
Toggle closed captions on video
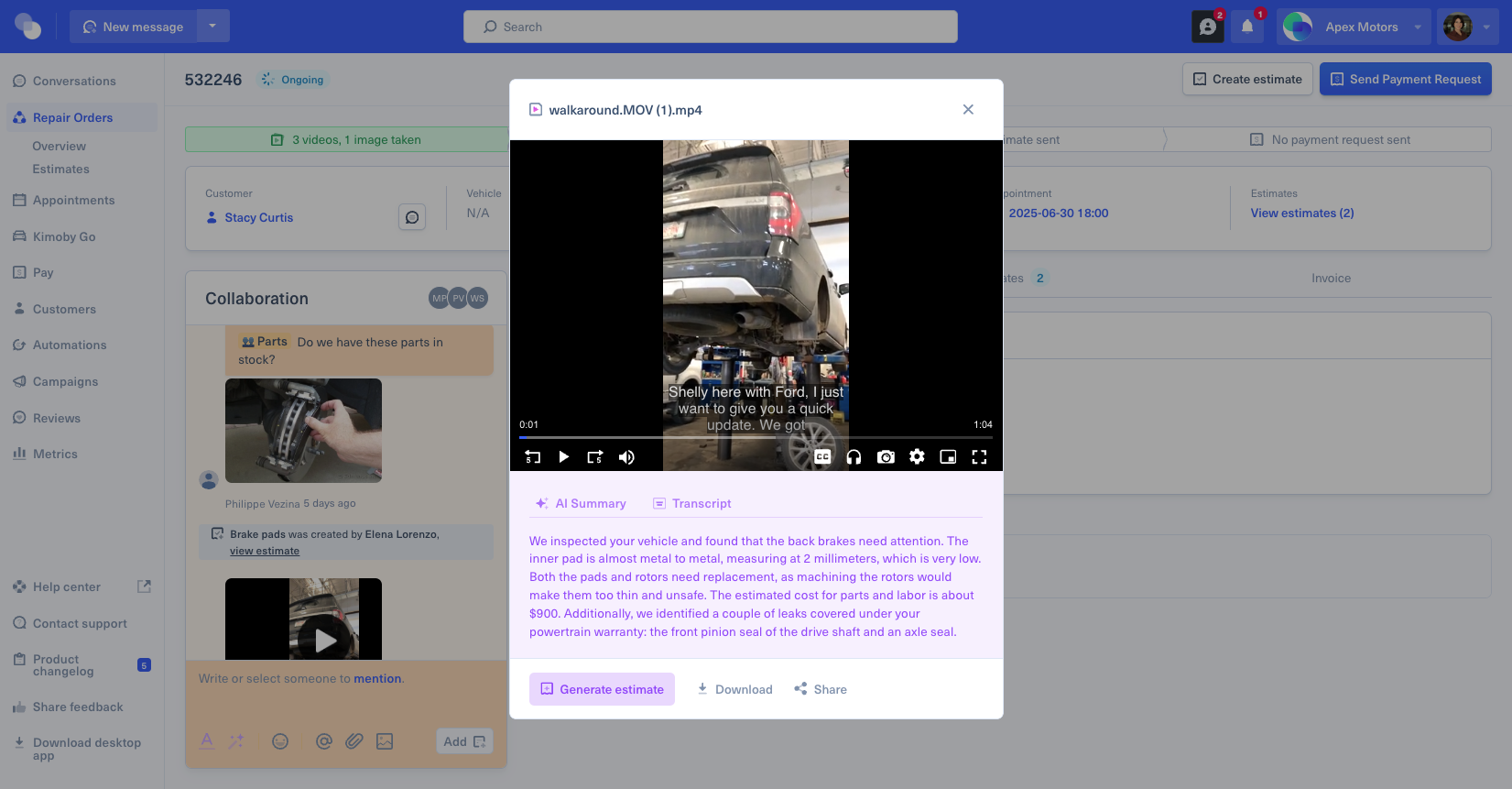(822, 456)
